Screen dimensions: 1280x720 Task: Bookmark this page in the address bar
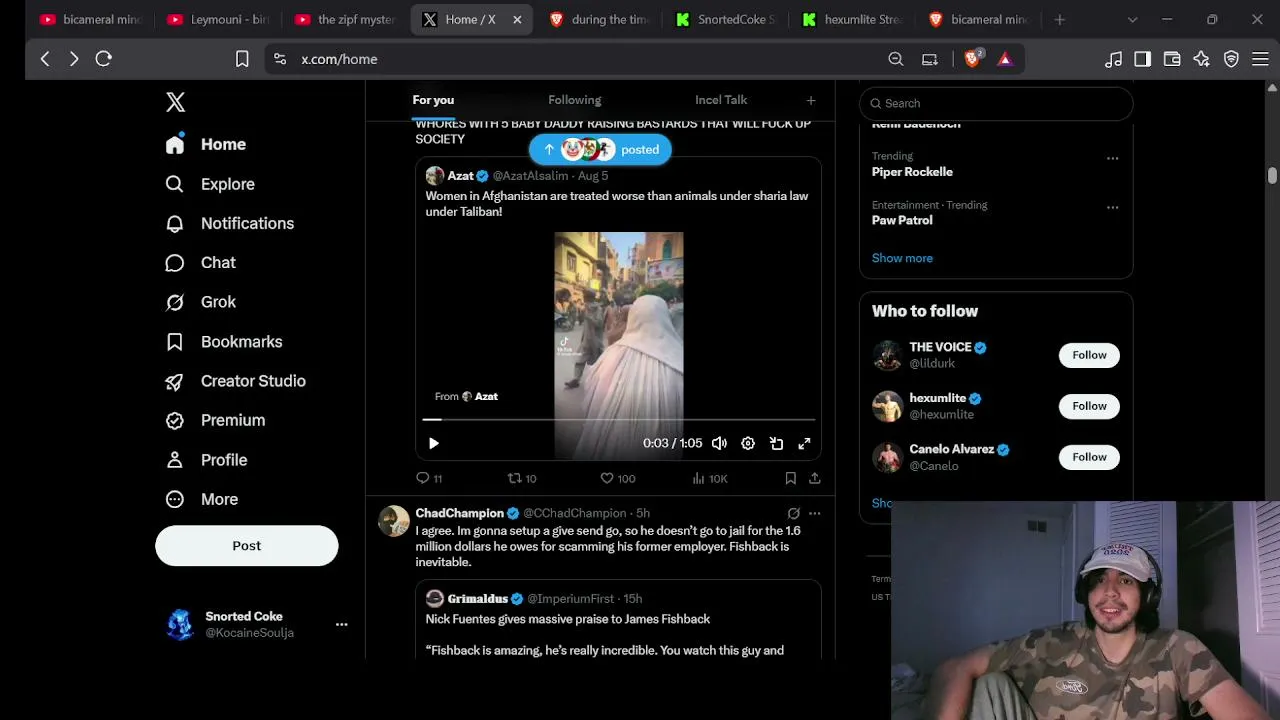[242, 59]
